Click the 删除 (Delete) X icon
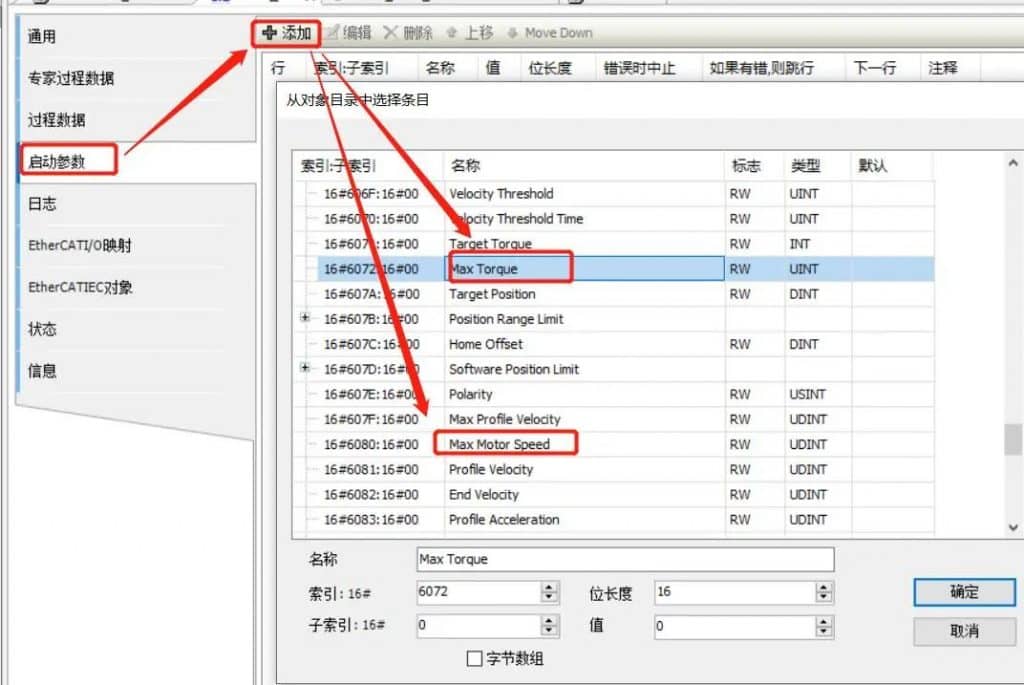This screenshot has height=685, width=1024. pos(390,33)
